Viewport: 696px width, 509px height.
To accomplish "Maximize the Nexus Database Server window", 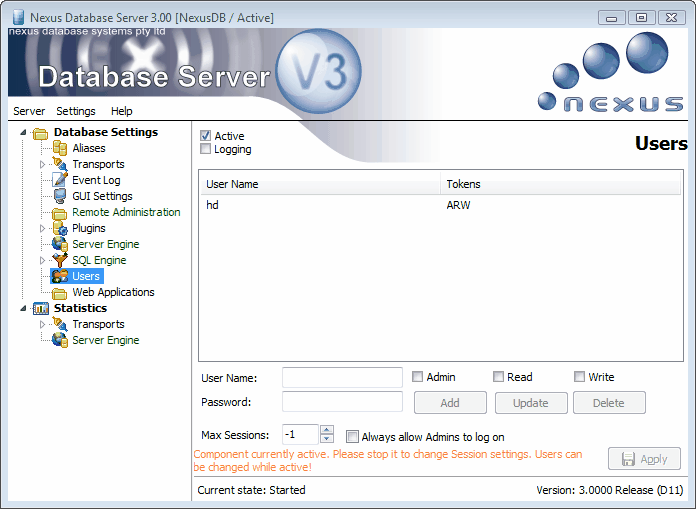I will (x=641, y=18).
